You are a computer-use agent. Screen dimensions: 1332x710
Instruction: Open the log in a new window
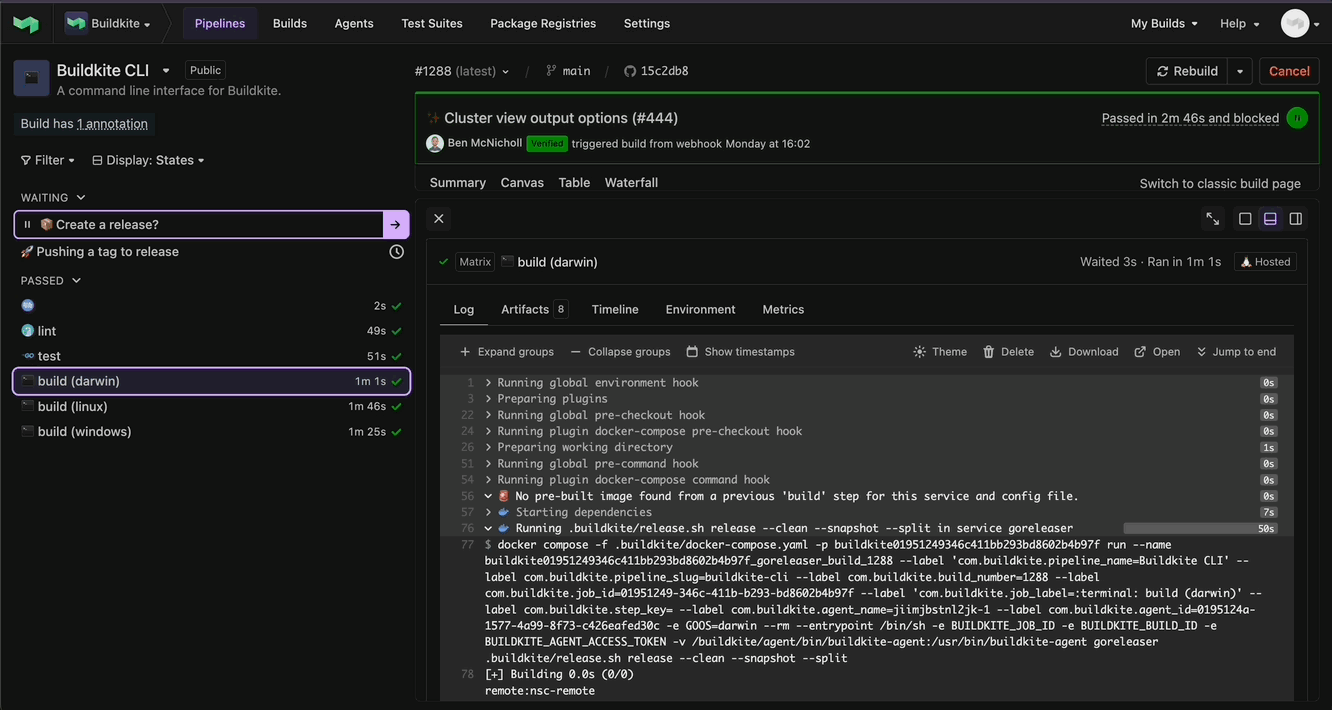tap(1157, 352)
